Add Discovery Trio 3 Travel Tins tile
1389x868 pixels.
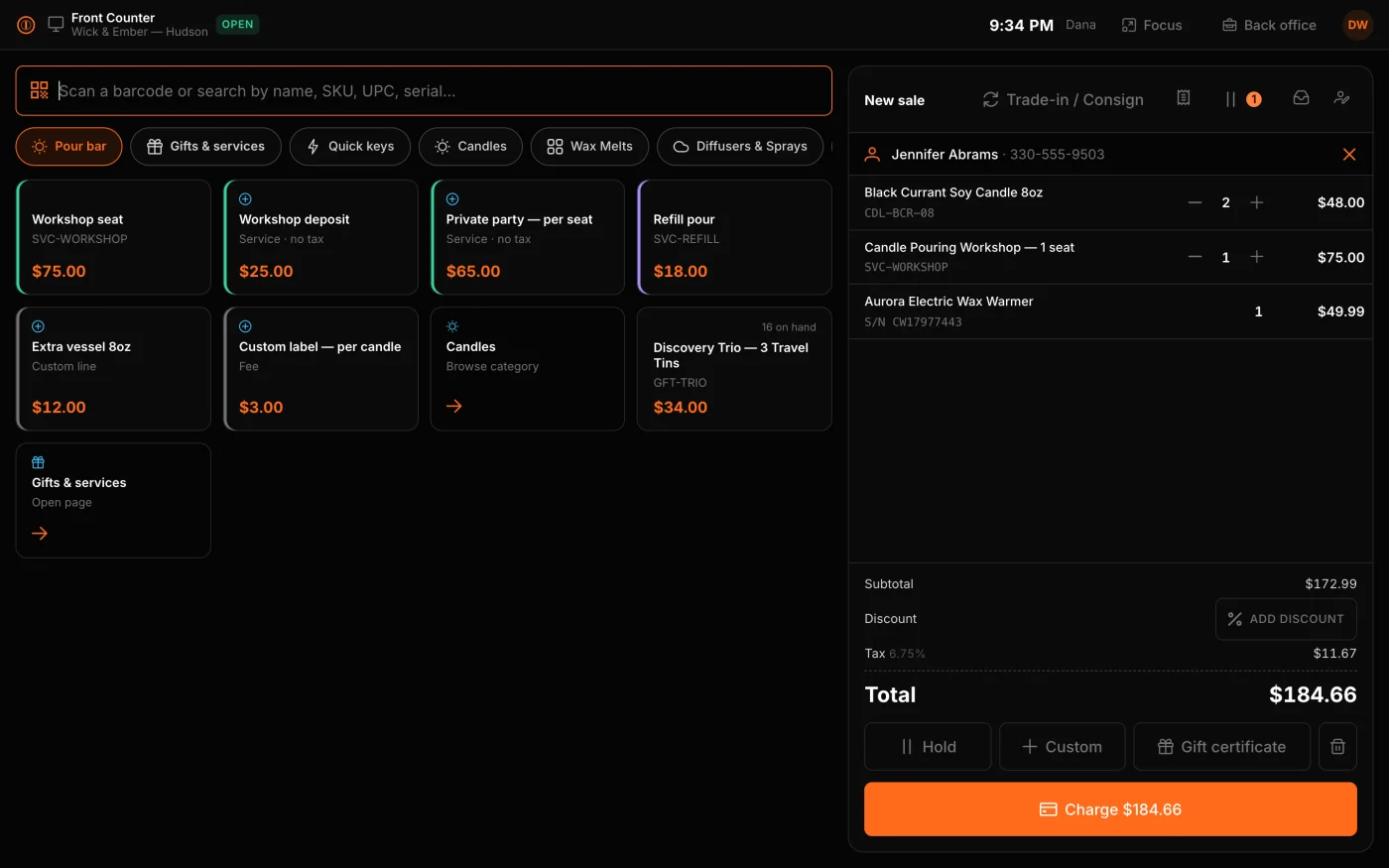click(734, 369)
